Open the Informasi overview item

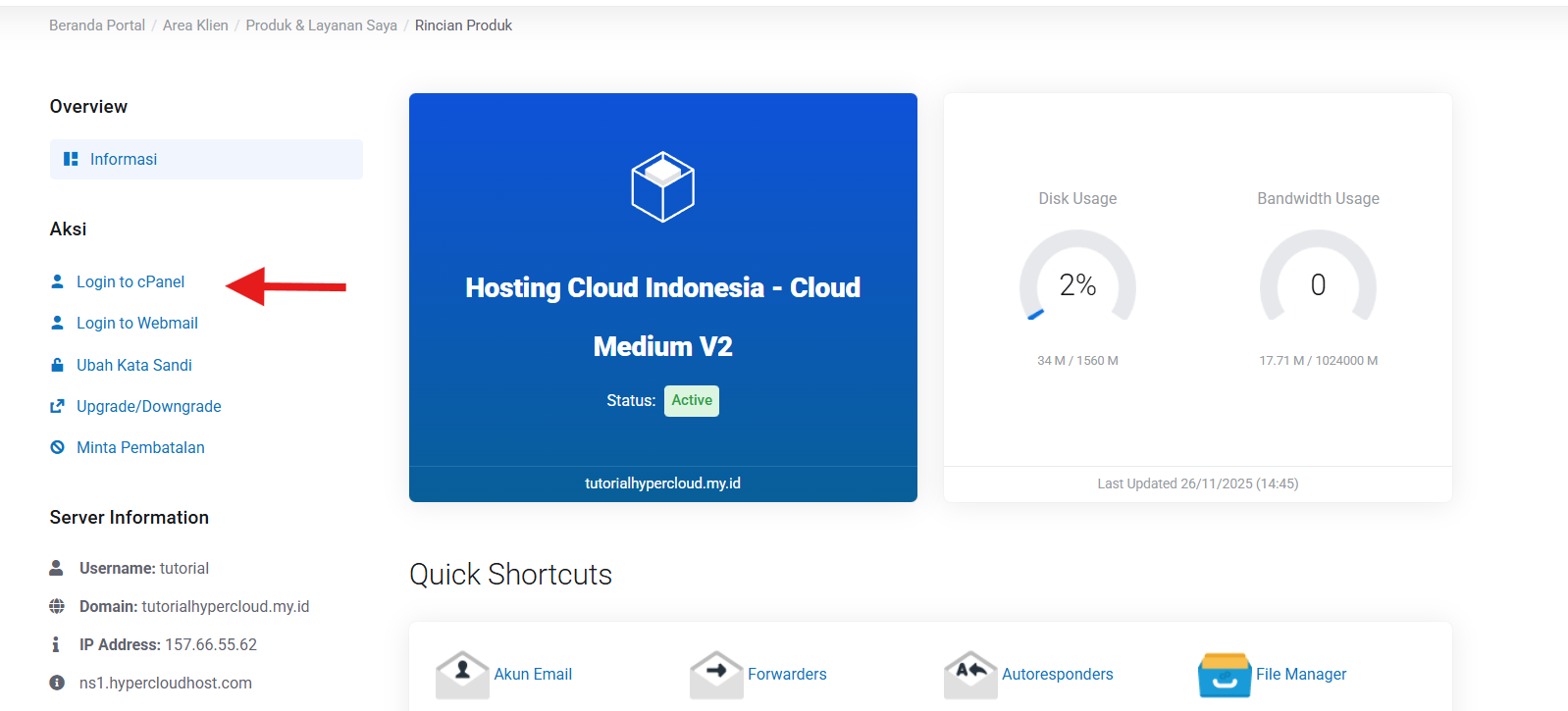(x=206, y=159)
